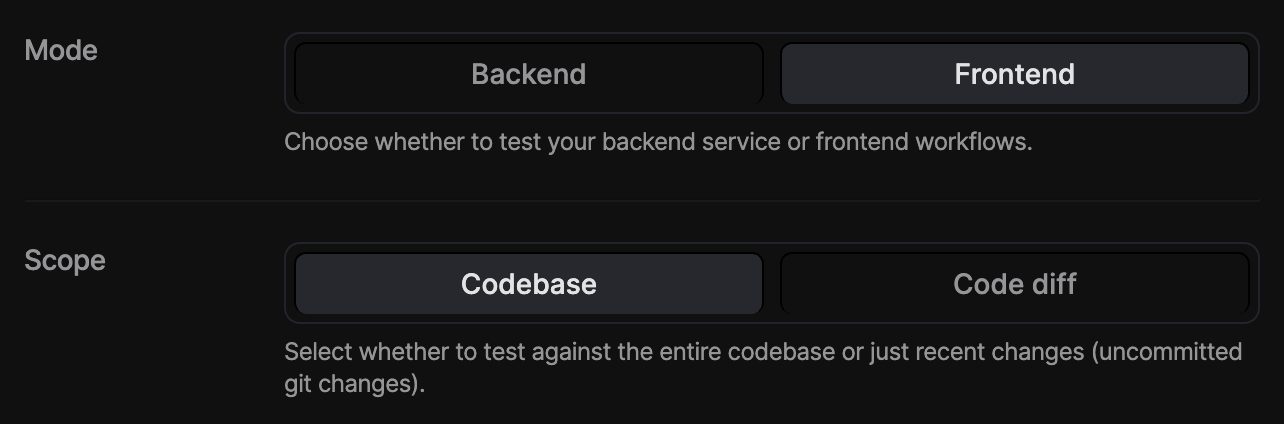Click the Scope setting label
Viewport: 1284px width, 424px height.
coord(65,261)
